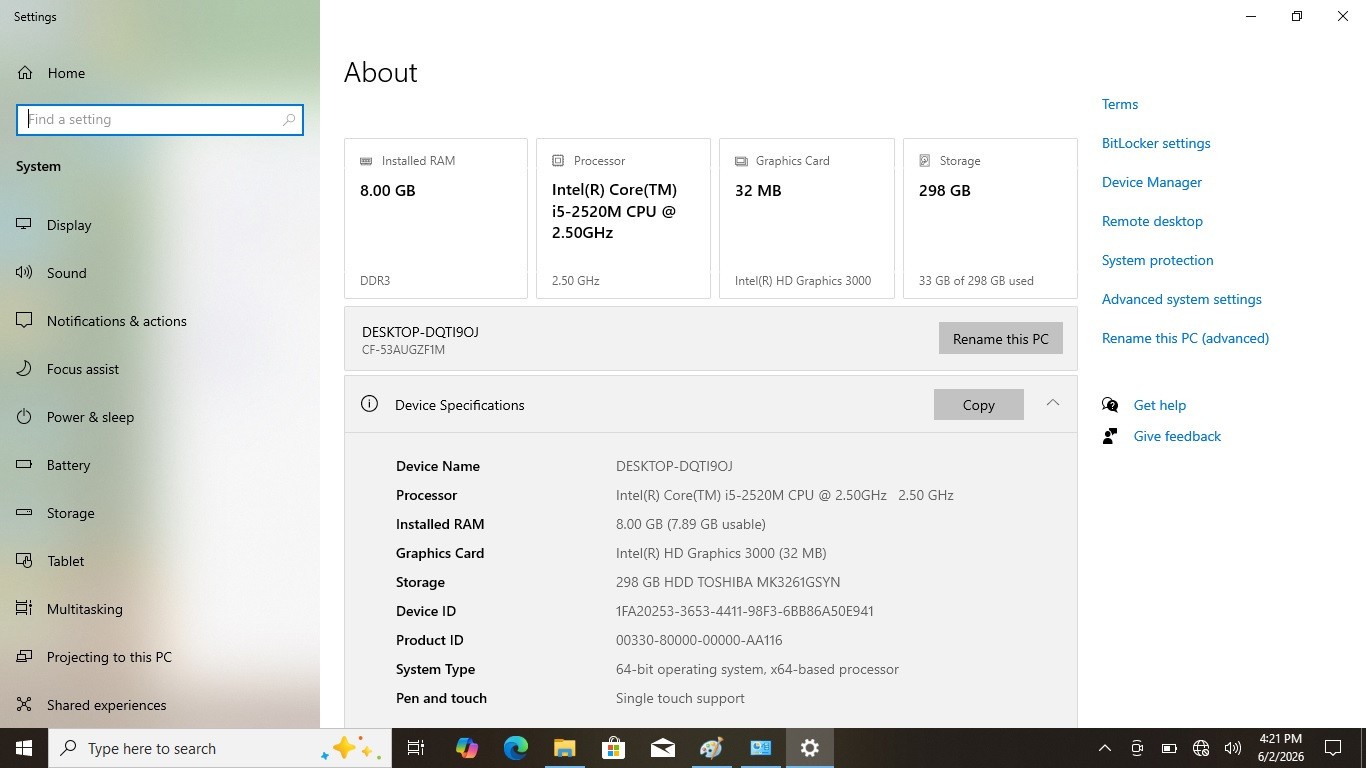
Task: Click the Graphics Card summary card
Action: pyautogui.click(x=807, y=218)
